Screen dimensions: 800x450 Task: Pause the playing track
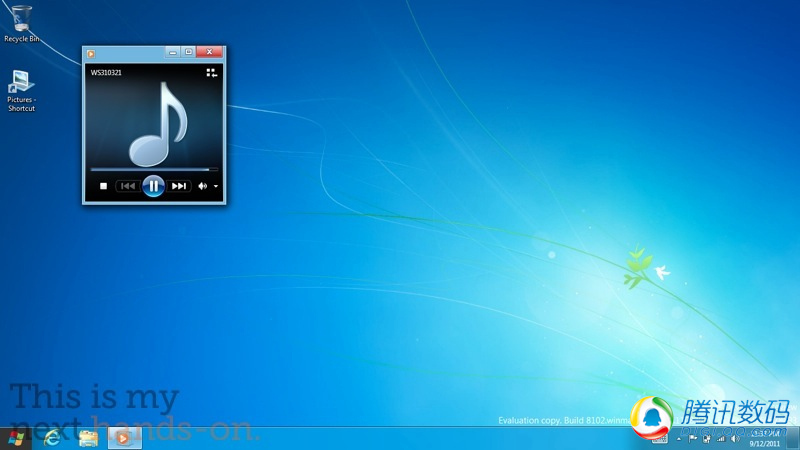(153, 186)
